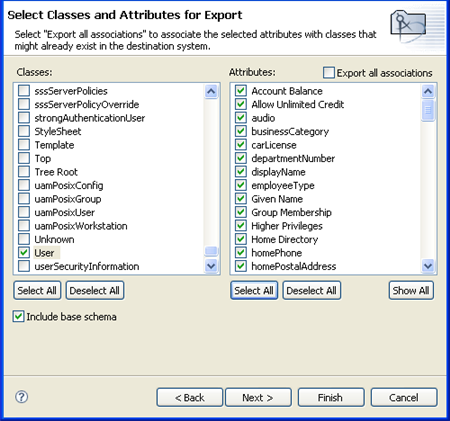The height and width of the screenshot is (421, 450).
Task: Untick the Given Name attribute
Action: point(241,199)
